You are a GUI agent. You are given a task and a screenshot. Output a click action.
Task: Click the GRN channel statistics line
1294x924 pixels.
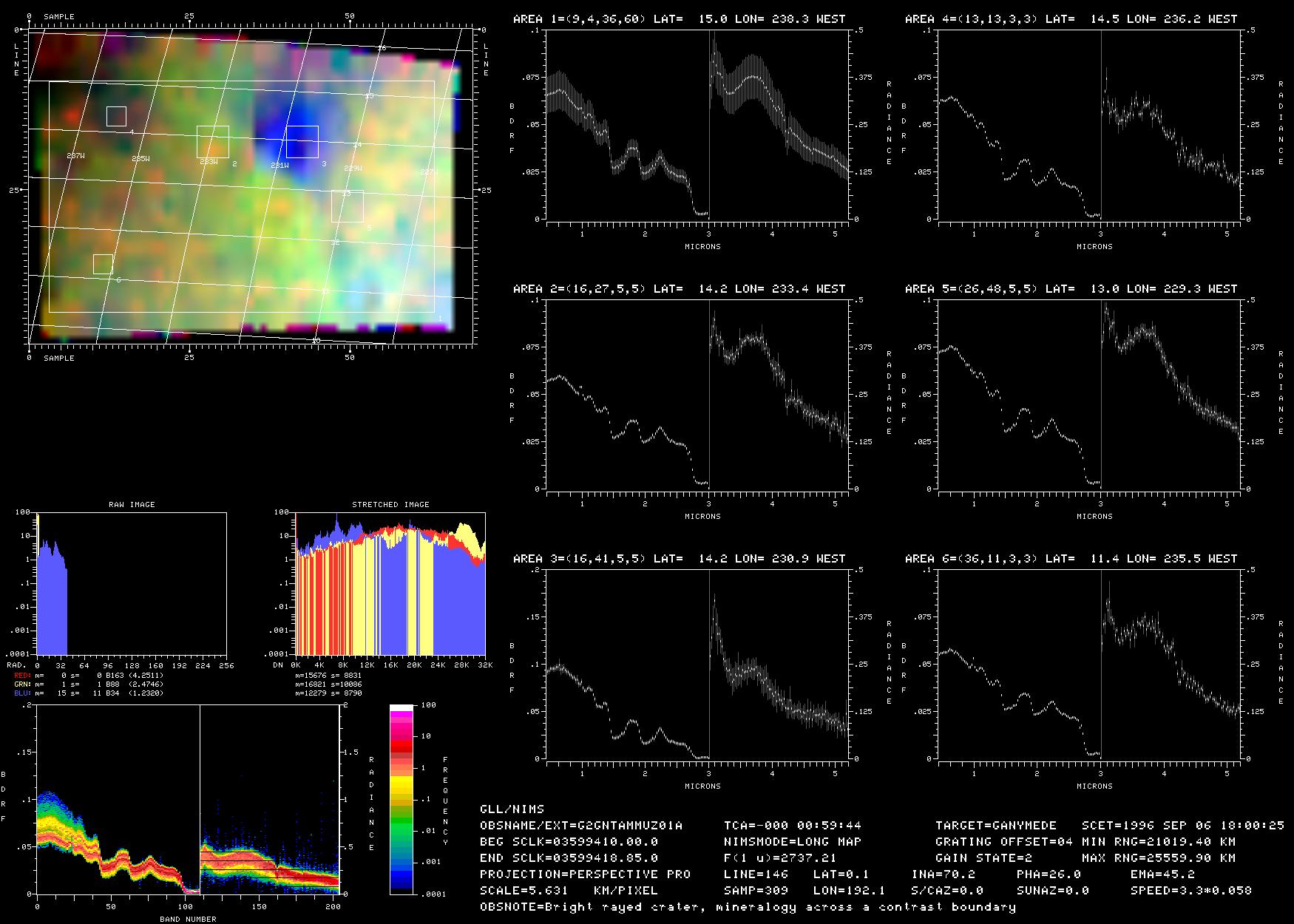[x=89, y=684]
